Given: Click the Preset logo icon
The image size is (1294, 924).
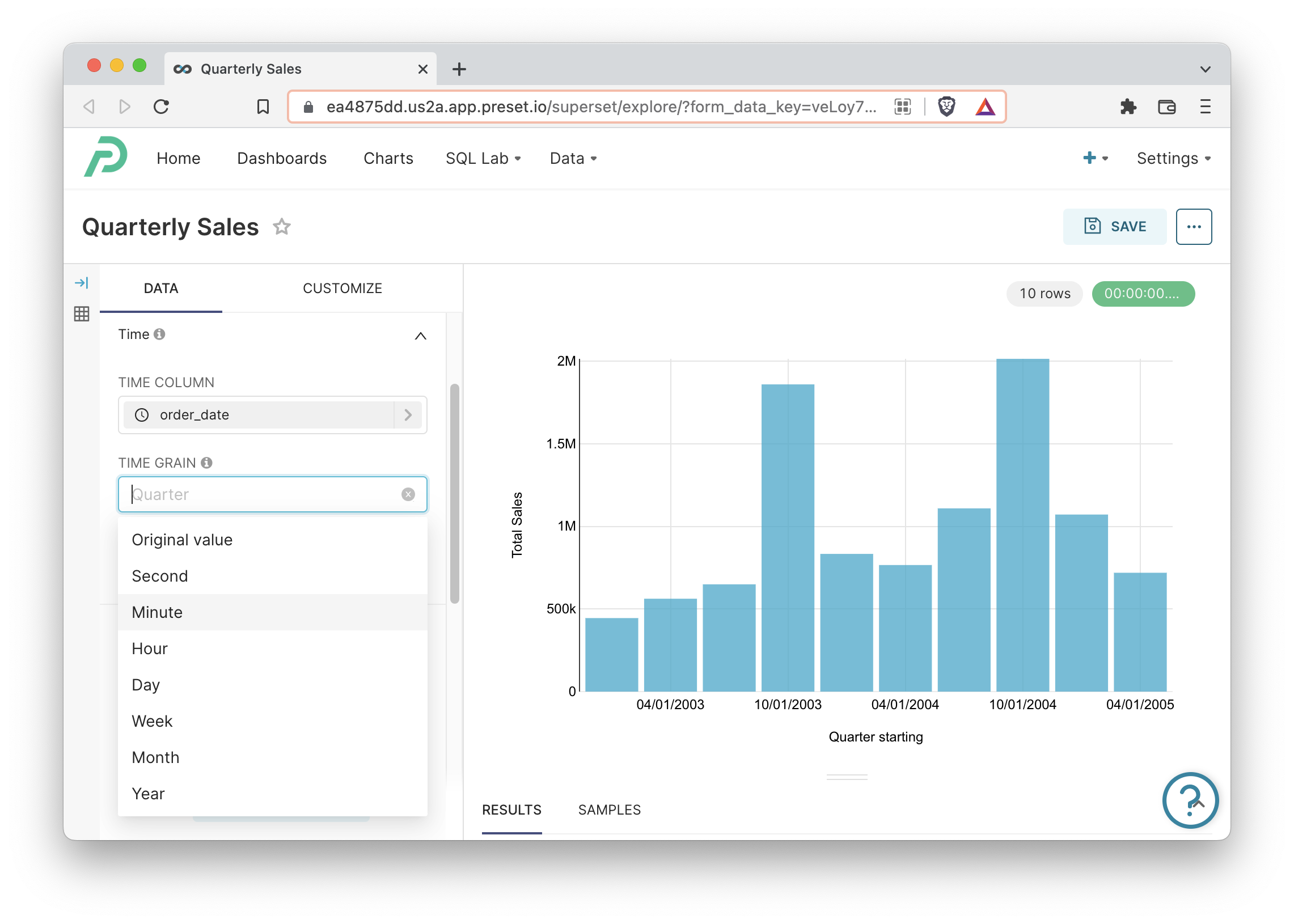Looking at the screenshot, I should click(x=106, y=157).
